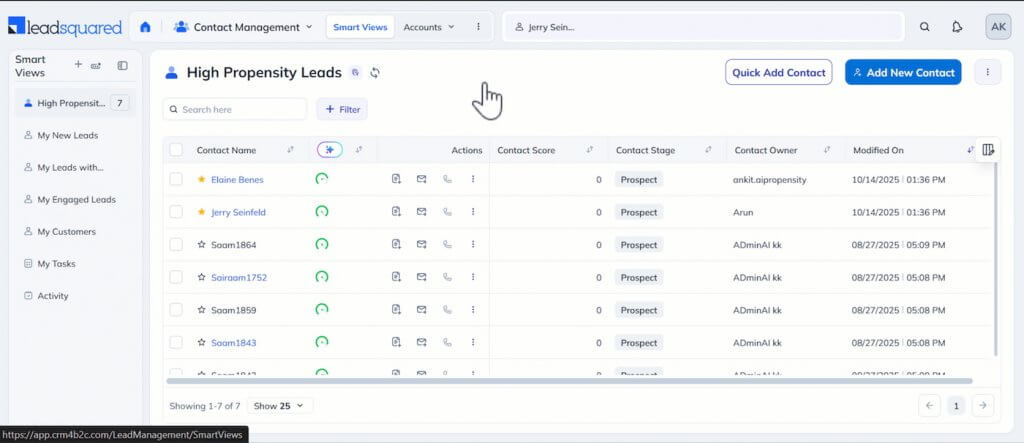The image size is (1024, 443).
Task: Go to next page arrow
Action: 983,405
